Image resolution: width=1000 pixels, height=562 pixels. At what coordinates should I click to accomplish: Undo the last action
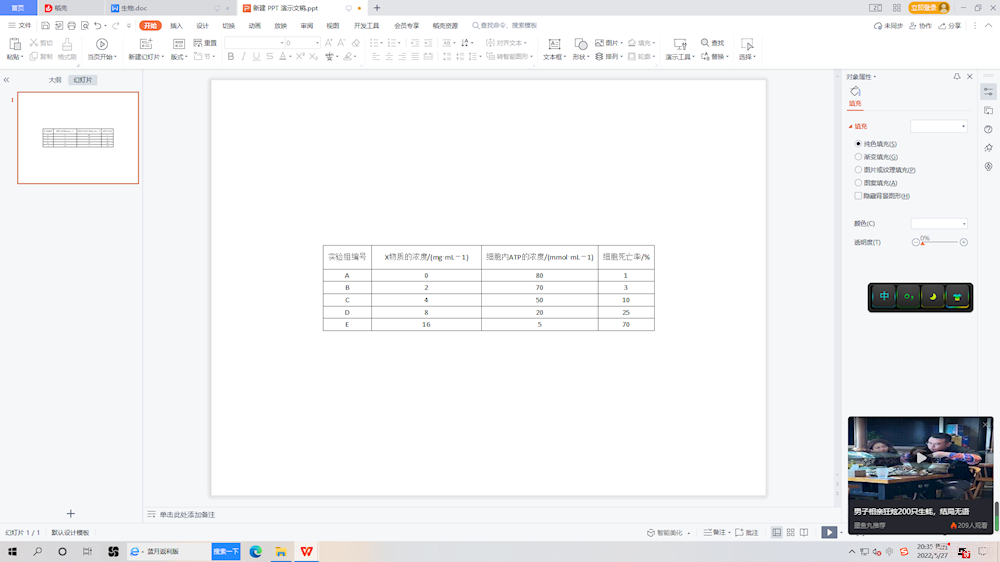click(98, 26)
